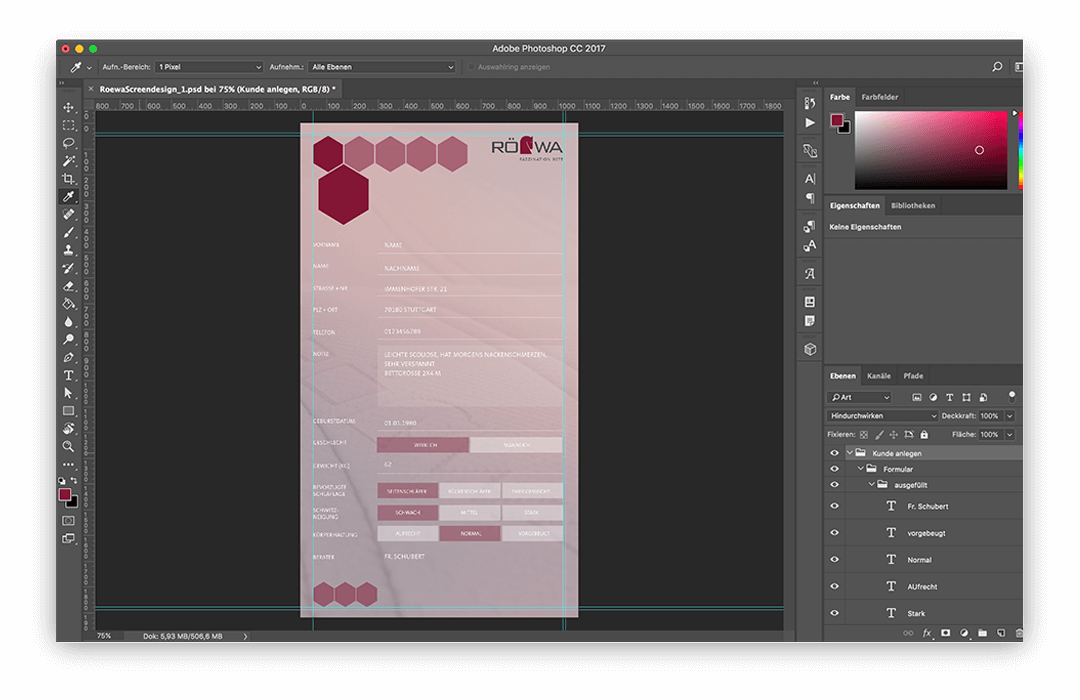Open the Hindurchwirken blend mode dropdown
Screen dimensions: 1080x700
coord(883,416)
